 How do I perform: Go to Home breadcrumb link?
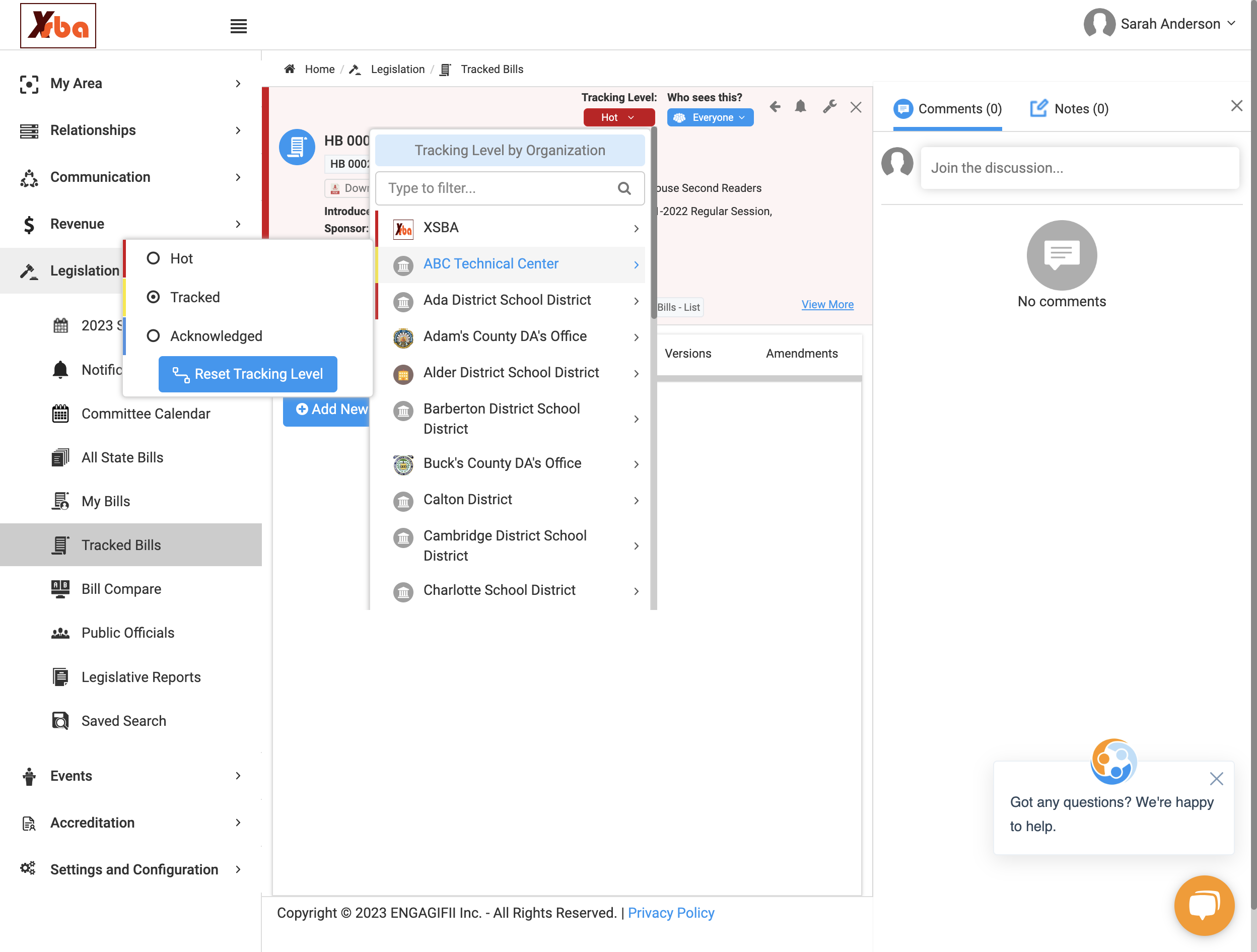click(319, 70)
